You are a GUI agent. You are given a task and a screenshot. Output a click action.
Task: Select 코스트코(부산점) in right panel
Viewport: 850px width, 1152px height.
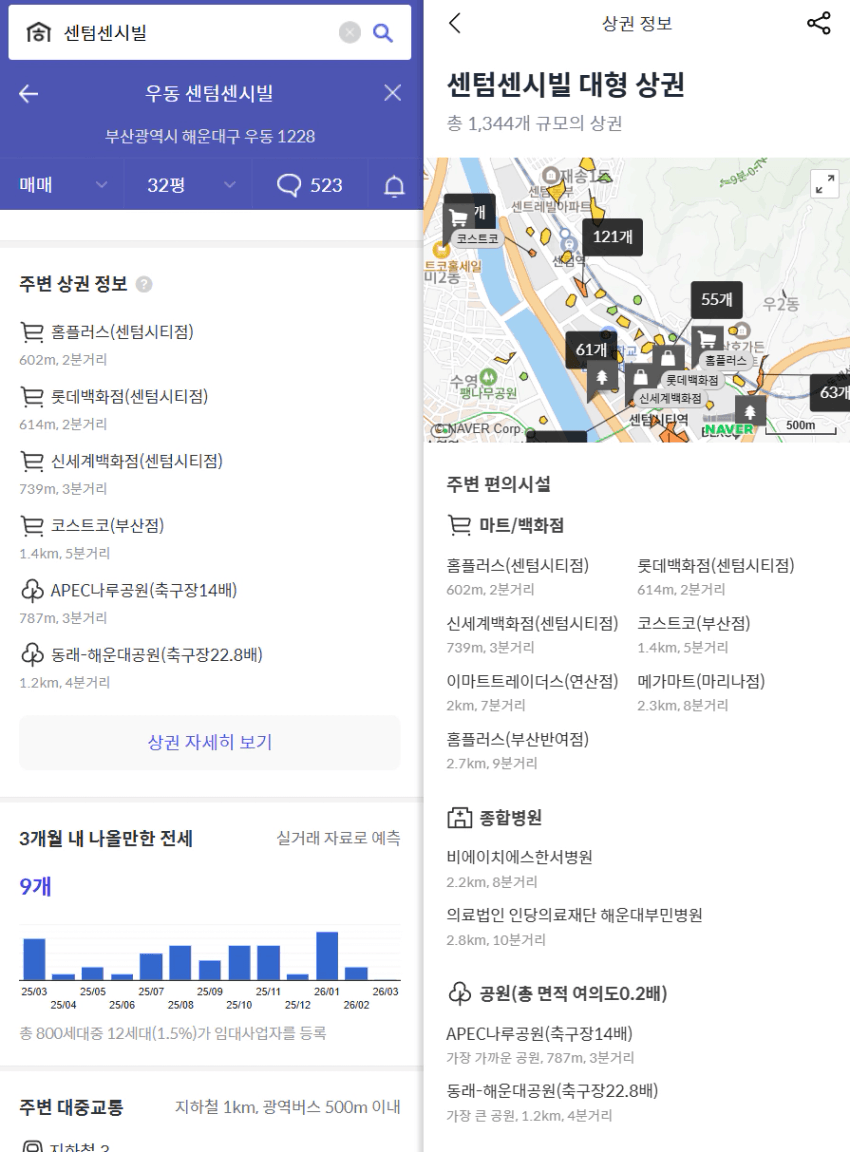pyautogui.click(x=694, y=624)
